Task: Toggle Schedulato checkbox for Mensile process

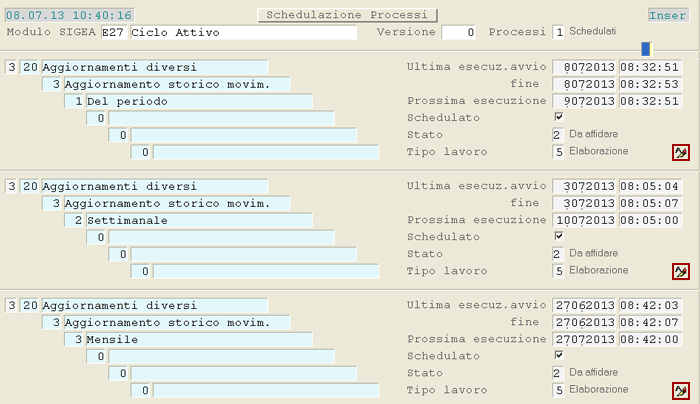Action: [559, 355]
